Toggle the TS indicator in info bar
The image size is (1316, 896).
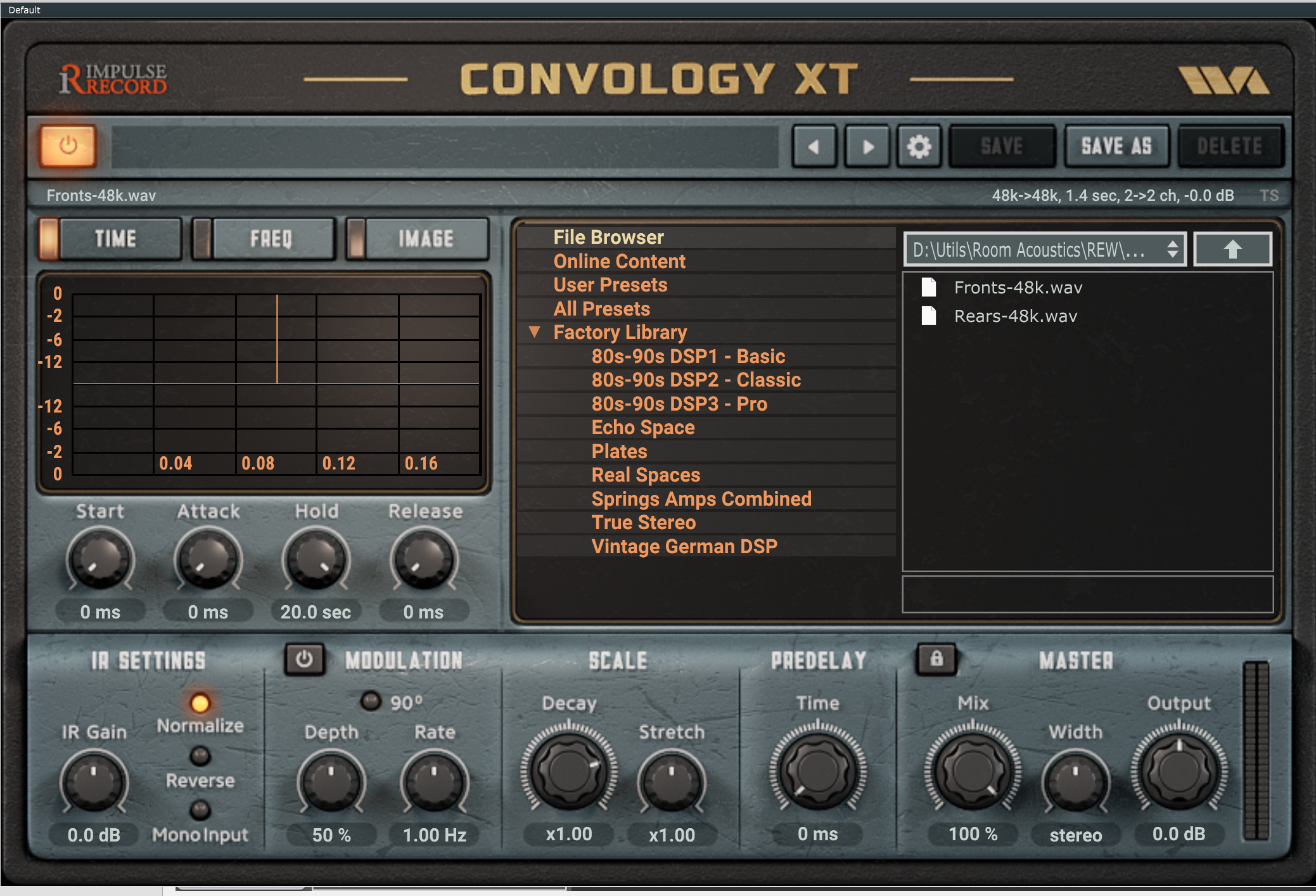[1269, 195]
